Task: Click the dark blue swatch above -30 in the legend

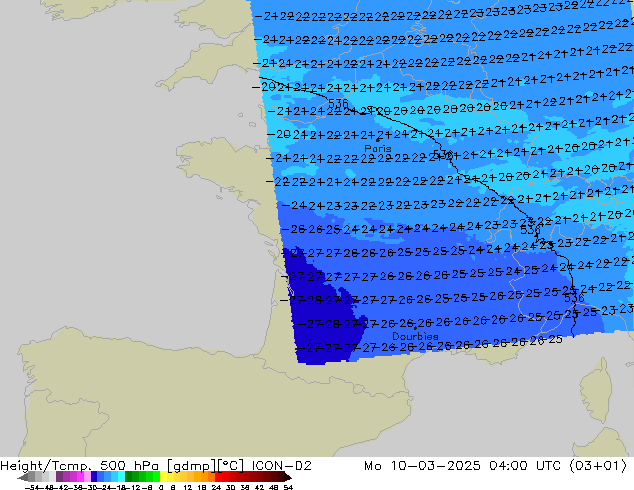Action: [x=94, y=477]
